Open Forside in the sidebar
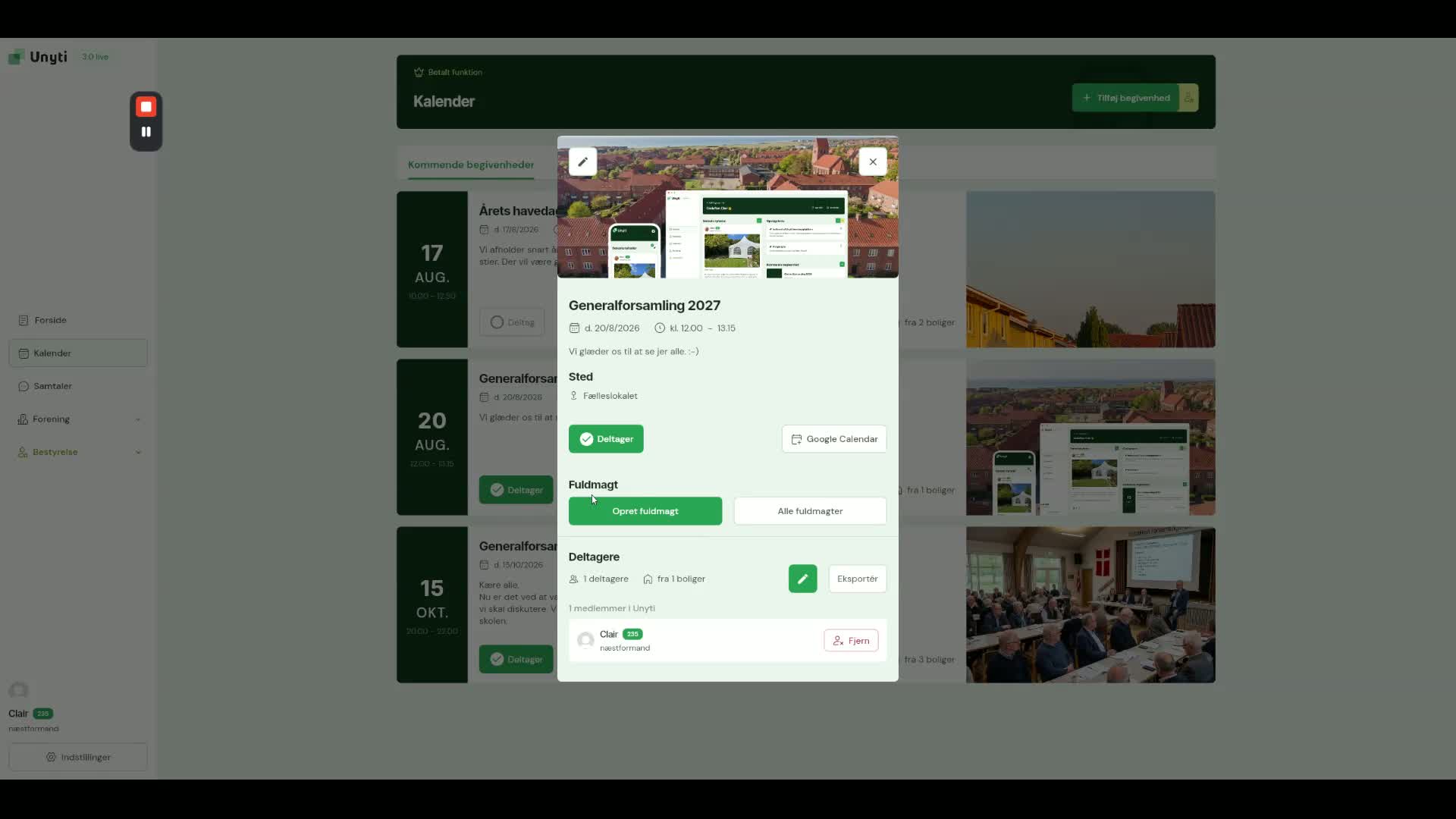 78,320
